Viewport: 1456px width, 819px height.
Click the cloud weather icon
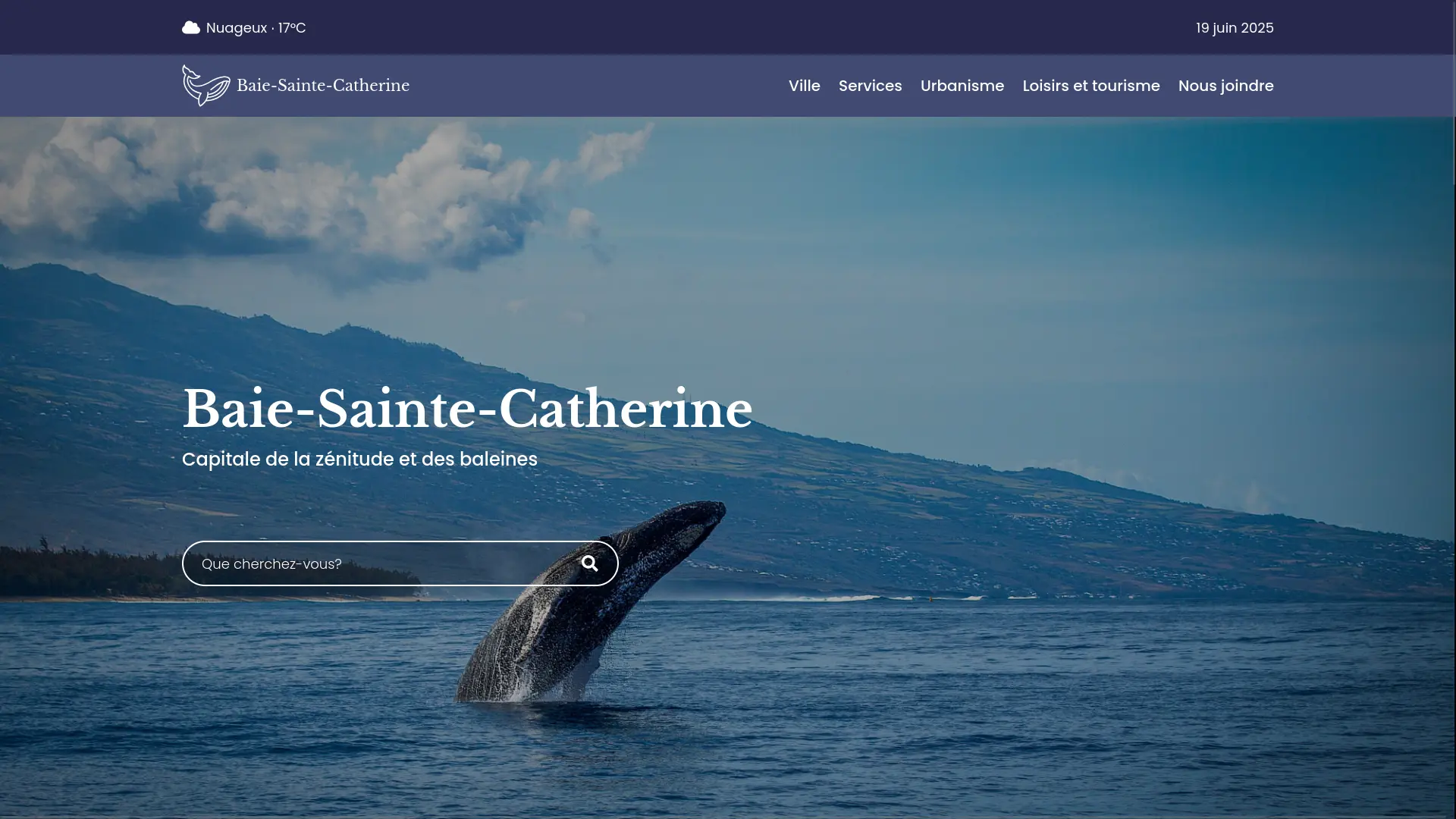pos(191,28)
